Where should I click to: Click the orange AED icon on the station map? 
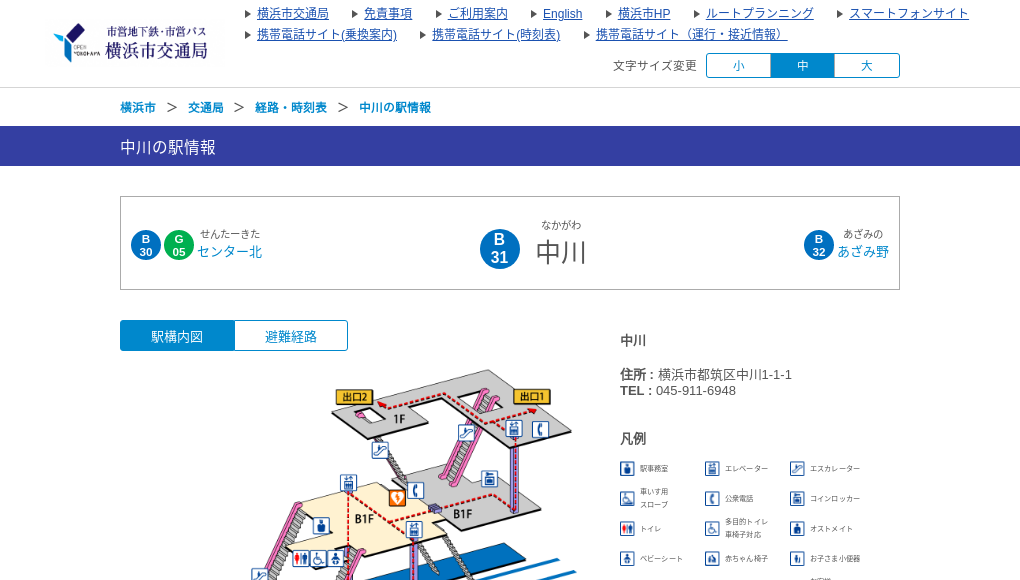(397, 498)
